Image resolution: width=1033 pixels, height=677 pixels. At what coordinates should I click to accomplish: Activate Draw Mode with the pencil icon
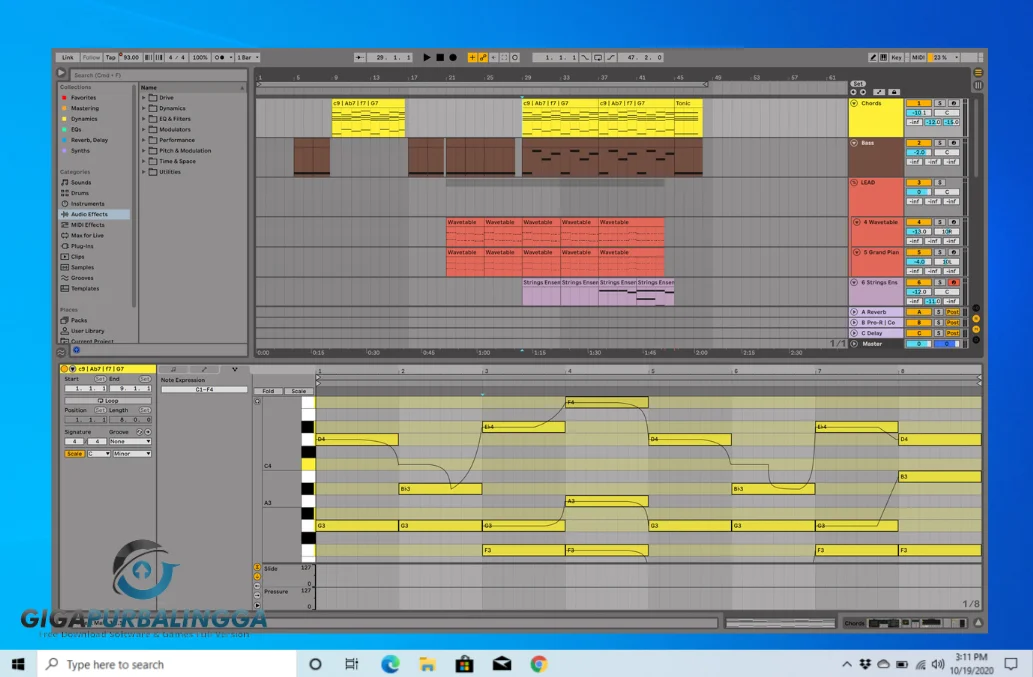(873, 57)
